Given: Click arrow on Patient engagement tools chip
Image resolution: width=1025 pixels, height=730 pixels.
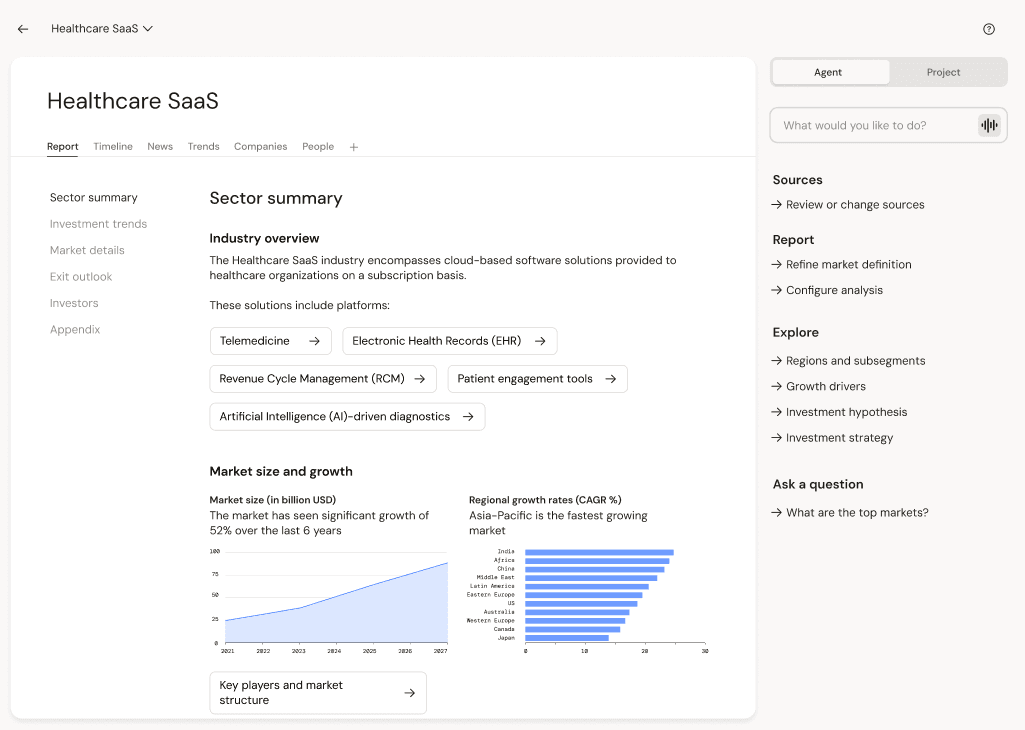Looking at the screenshot, I should click(x=611, y=379).
